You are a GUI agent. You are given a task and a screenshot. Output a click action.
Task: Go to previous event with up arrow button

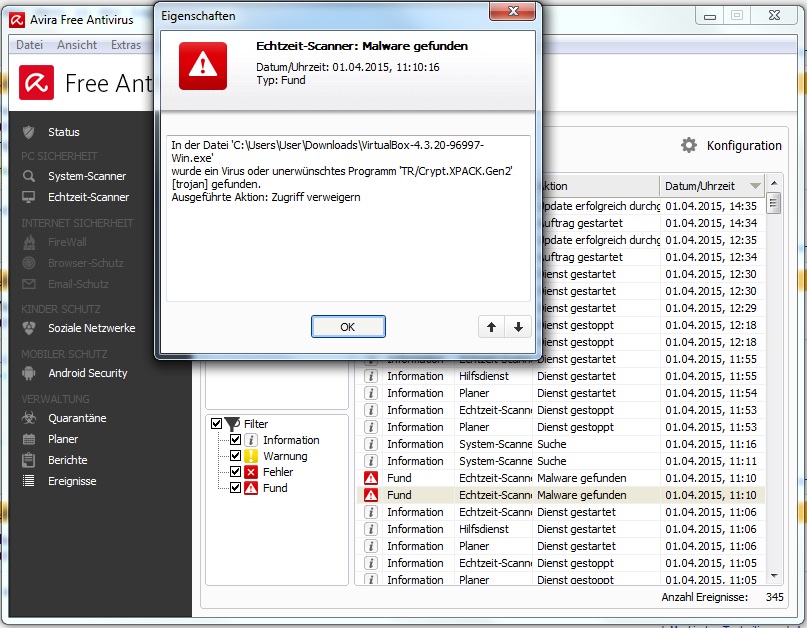click(492, 327)
